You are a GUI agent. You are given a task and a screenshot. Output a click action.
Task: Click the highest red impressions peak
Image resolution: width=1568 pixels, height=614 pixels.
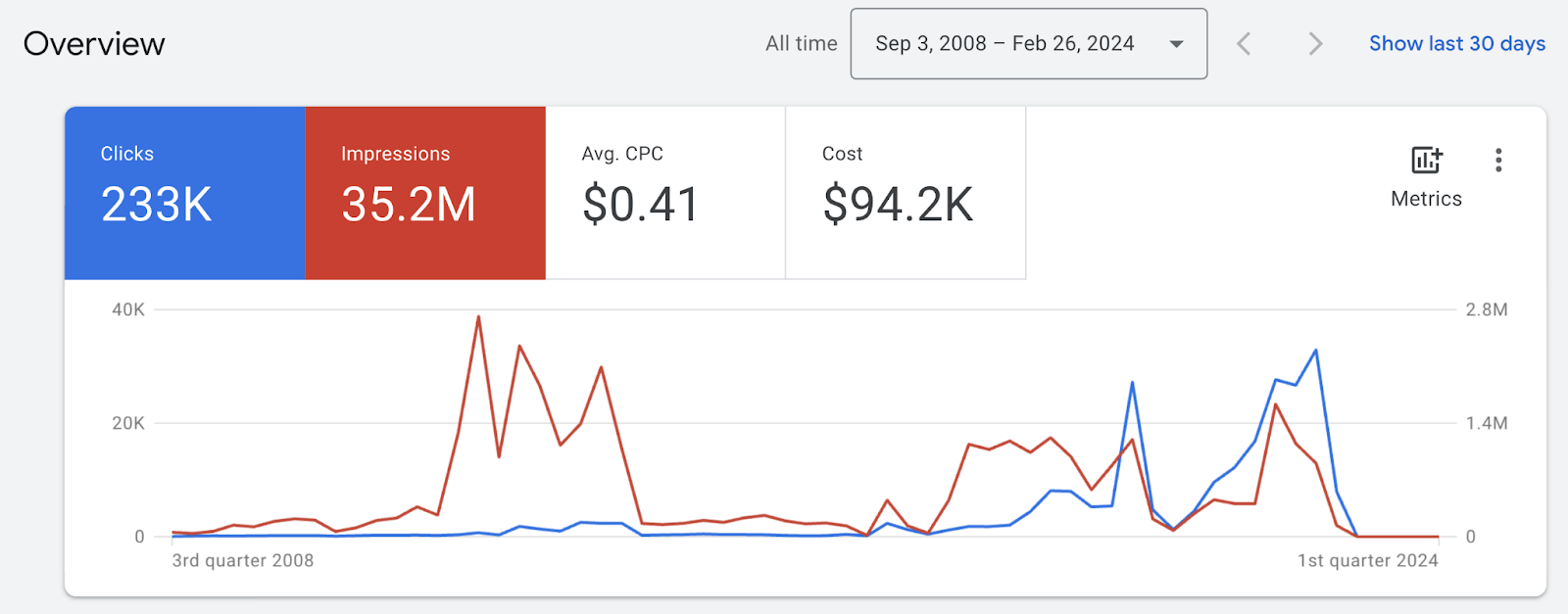478,317
